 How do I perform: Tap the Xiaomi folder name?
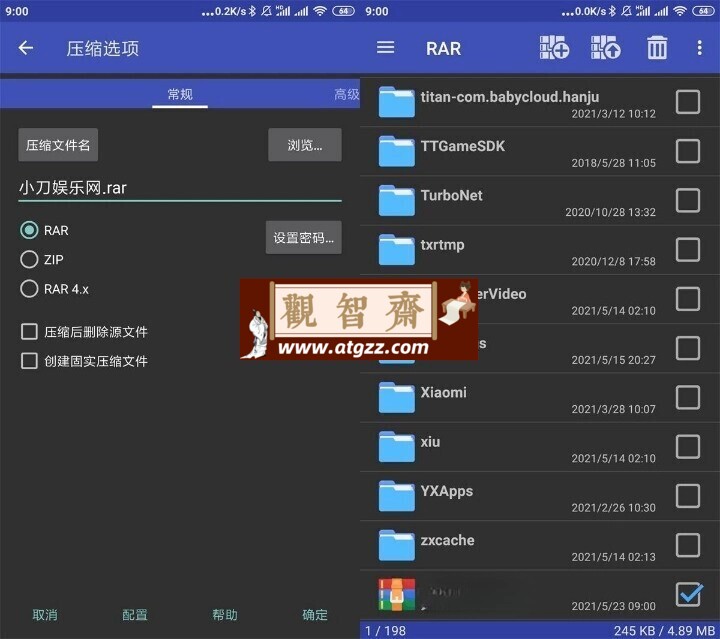(x=444, y=392)
